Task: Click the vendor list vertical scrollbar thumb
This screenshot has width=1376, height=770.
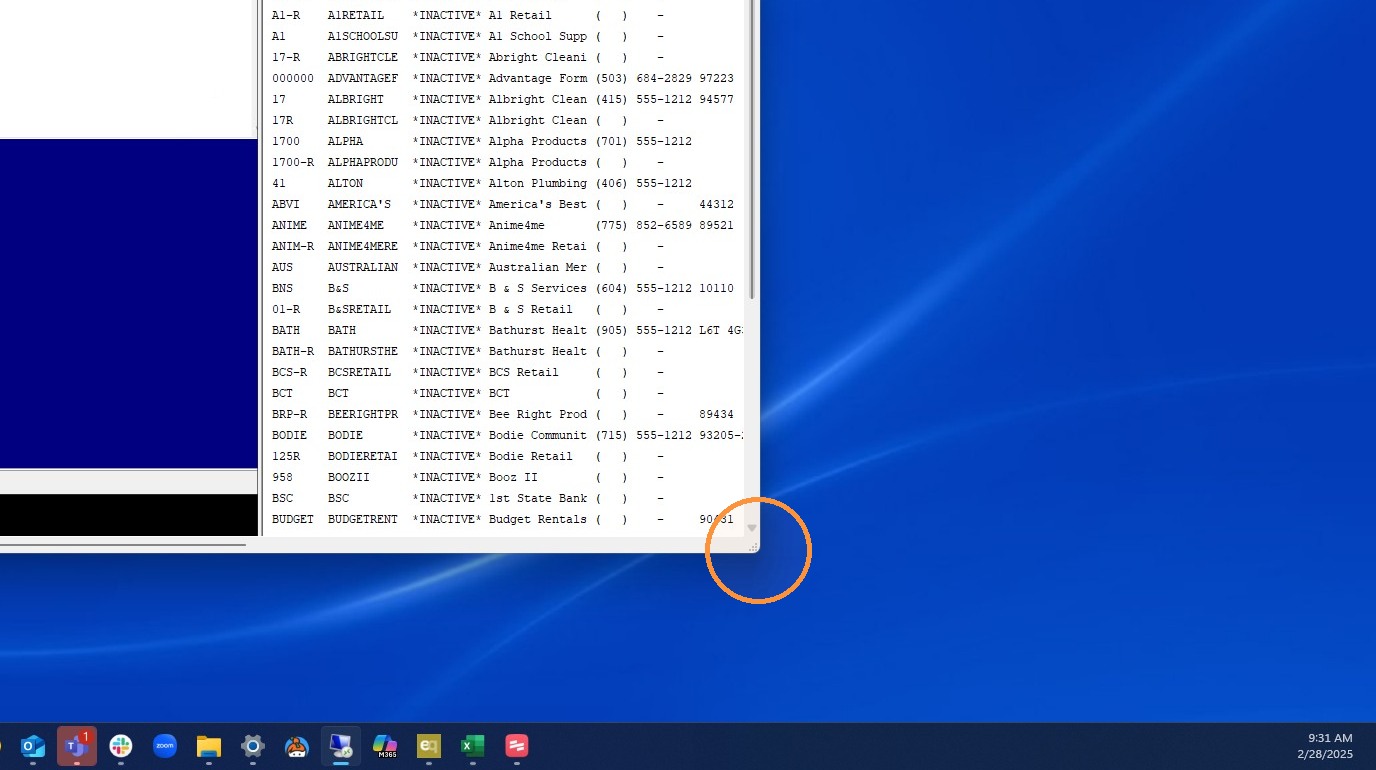Action: (x=752, y=150)
